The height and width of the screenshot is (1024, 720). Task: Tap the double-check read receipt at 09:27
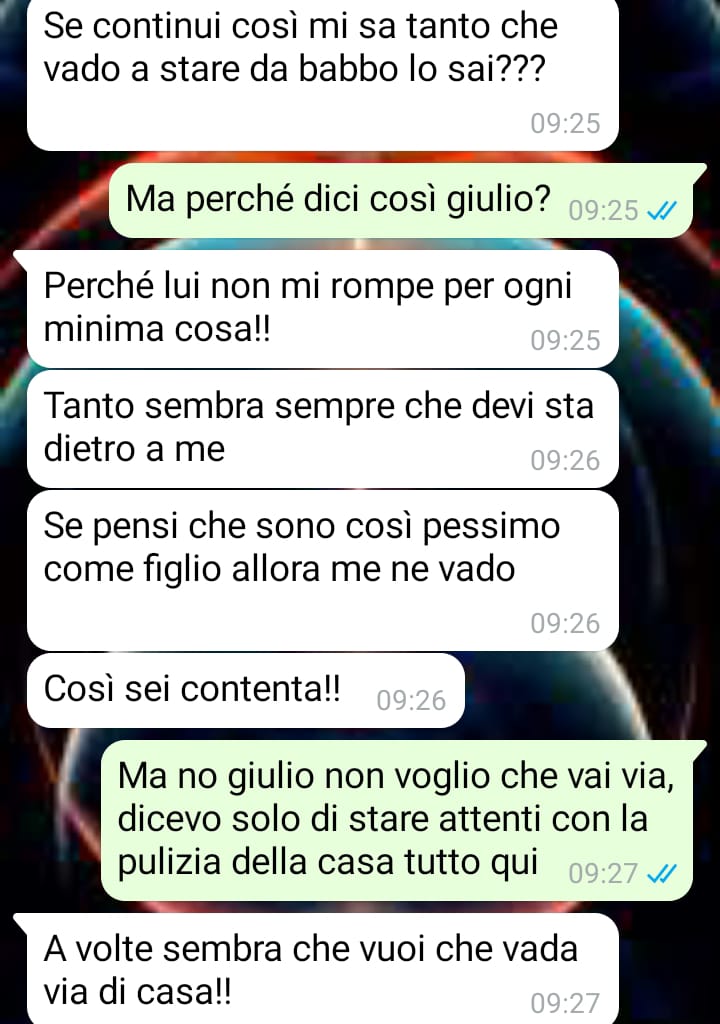point(661,873)
